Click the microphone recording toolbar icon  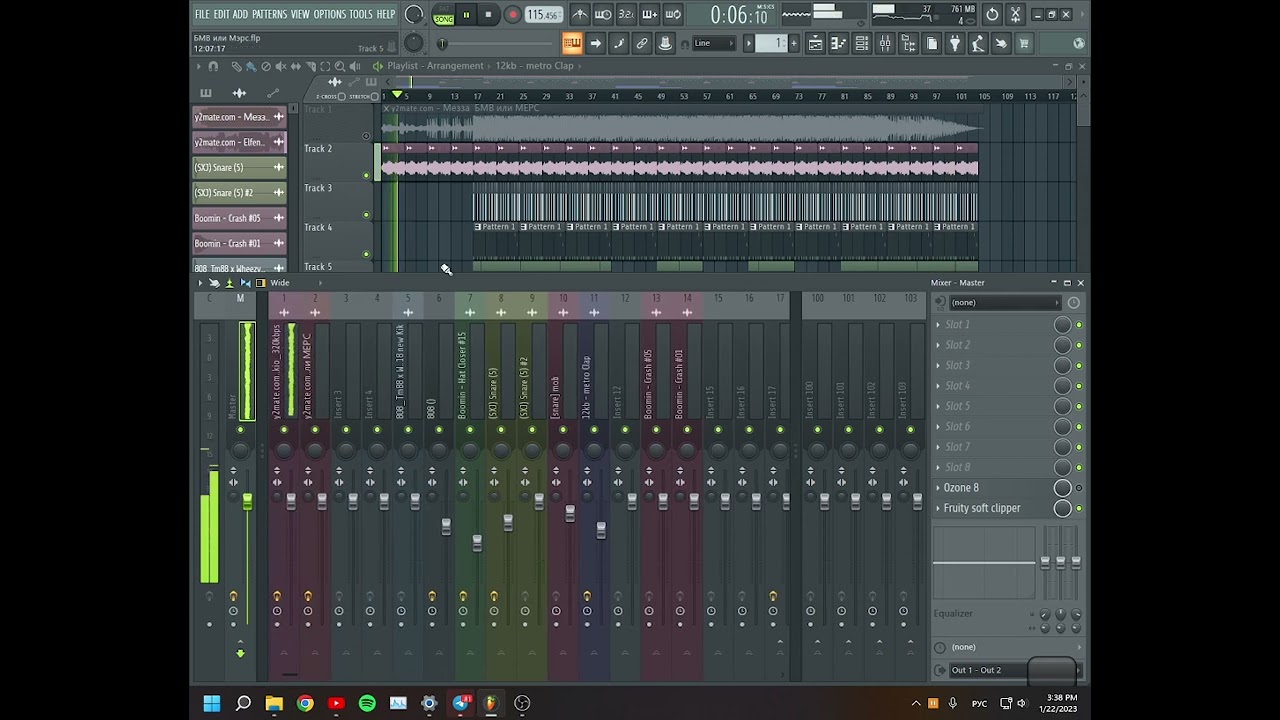pyautogui.click(x=977, y=43)
